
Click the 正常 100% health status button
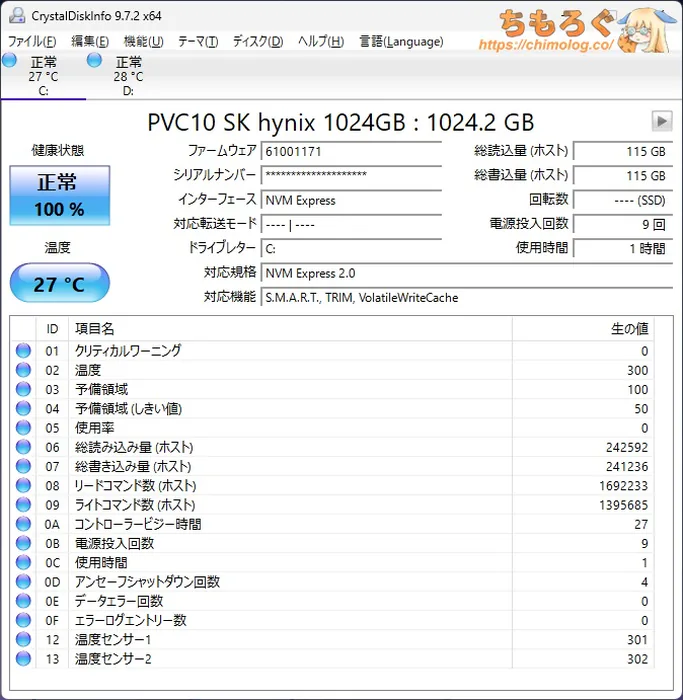tap(60, 195)
